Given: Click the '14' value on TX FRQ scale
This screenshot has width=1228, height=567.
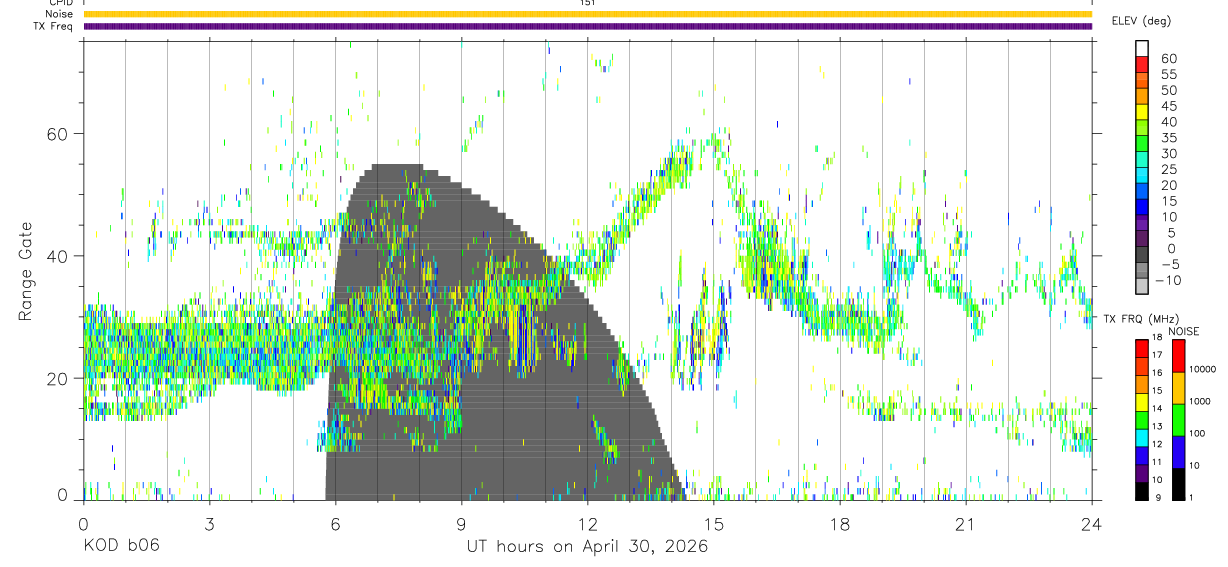Looking at the screenshot, I should tap(1157, 409).
